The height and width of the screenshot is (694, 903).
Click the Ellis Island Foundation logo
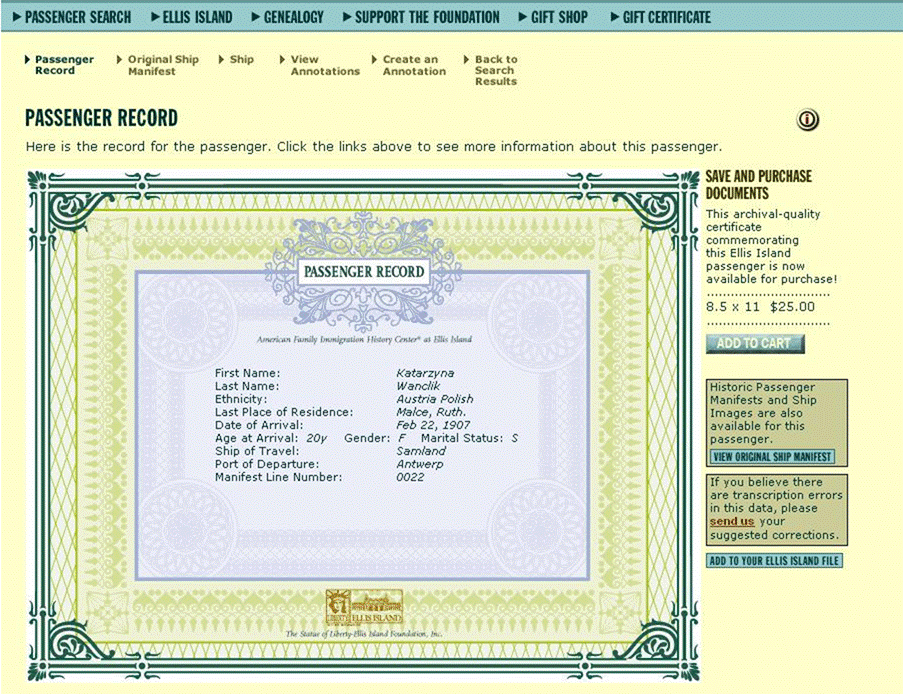coord(364,607)
